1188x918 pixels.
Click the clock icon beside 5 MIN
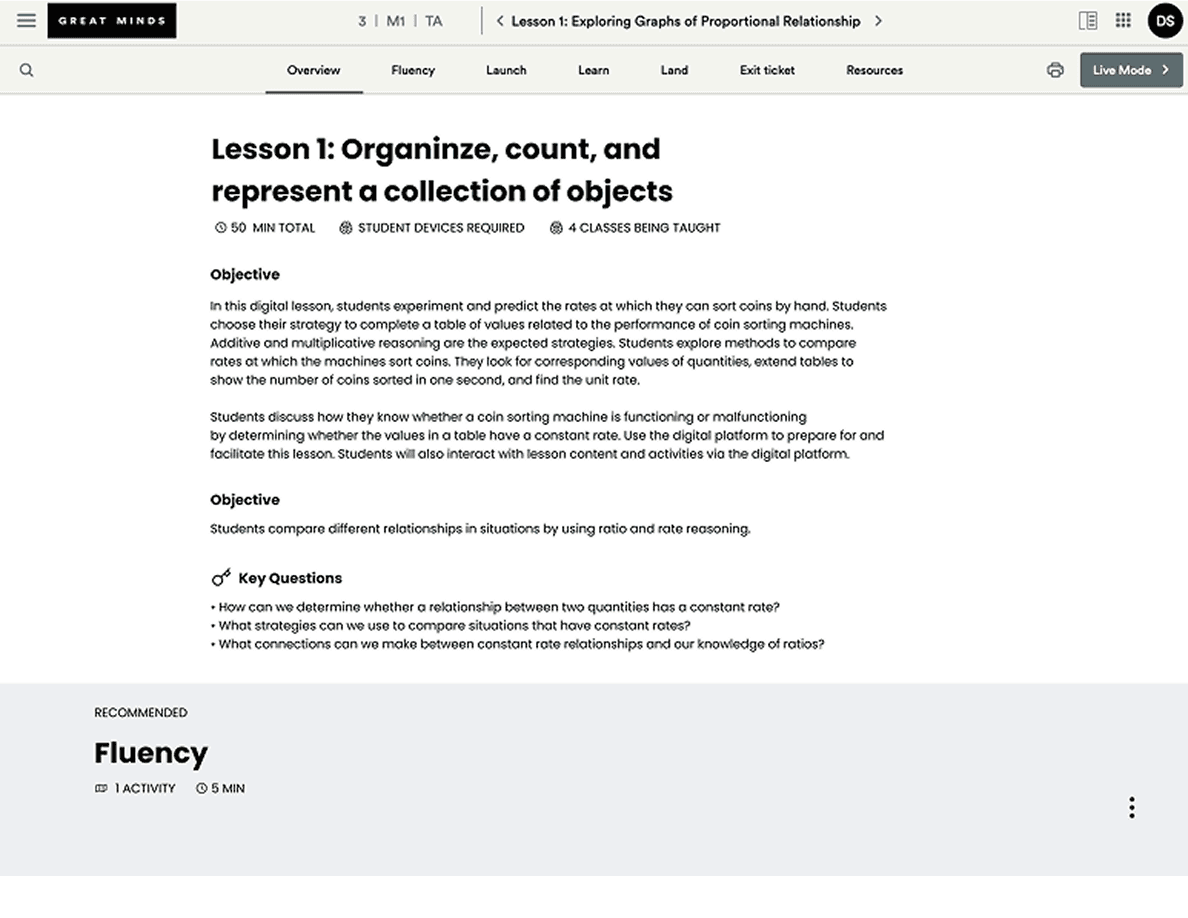click(202, 788)
